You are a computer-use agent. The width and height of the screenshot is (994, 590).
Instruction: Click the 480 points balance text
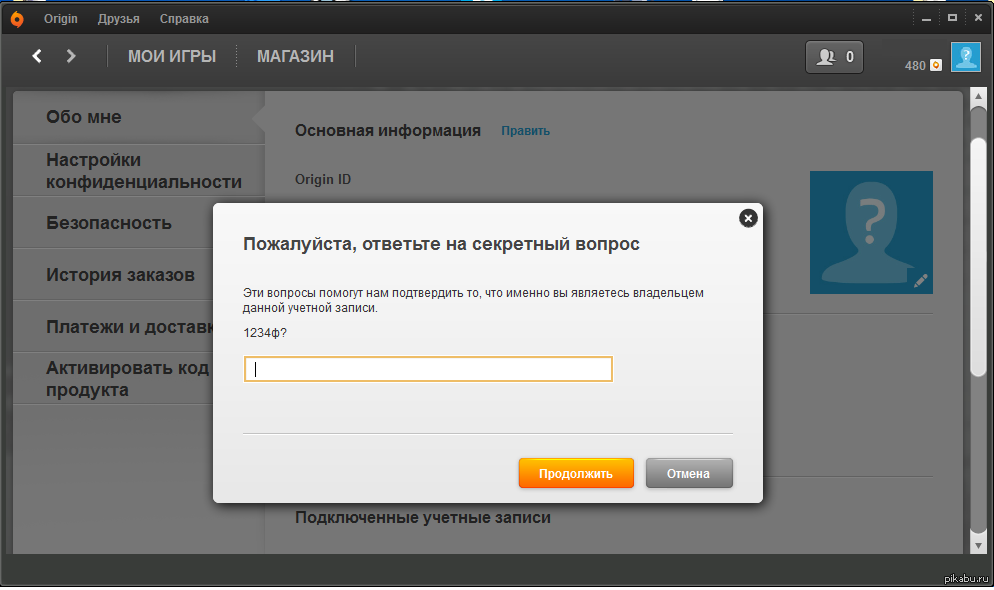(915, 66)
